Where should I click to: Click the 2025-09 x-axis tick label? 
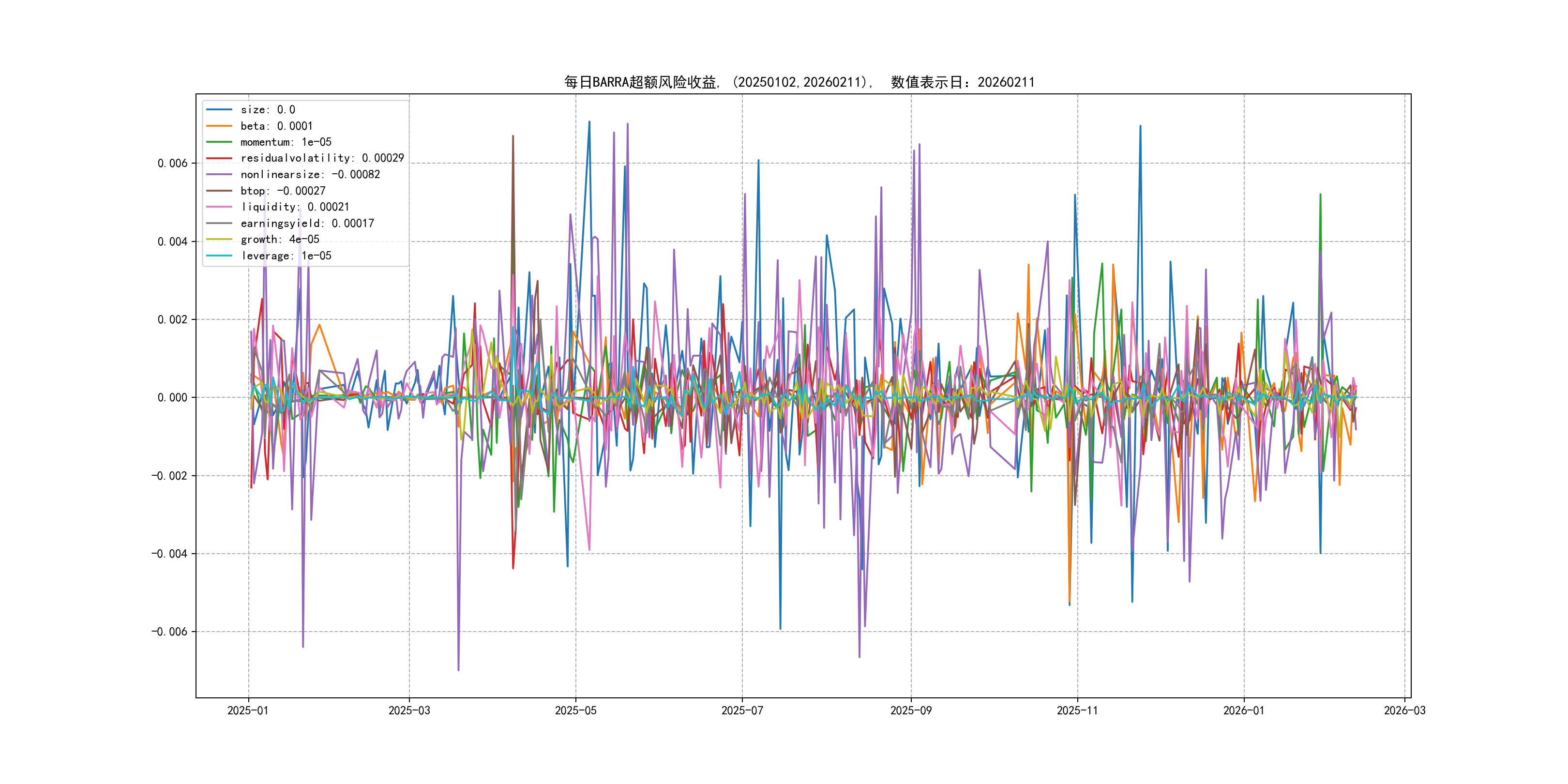911,710
